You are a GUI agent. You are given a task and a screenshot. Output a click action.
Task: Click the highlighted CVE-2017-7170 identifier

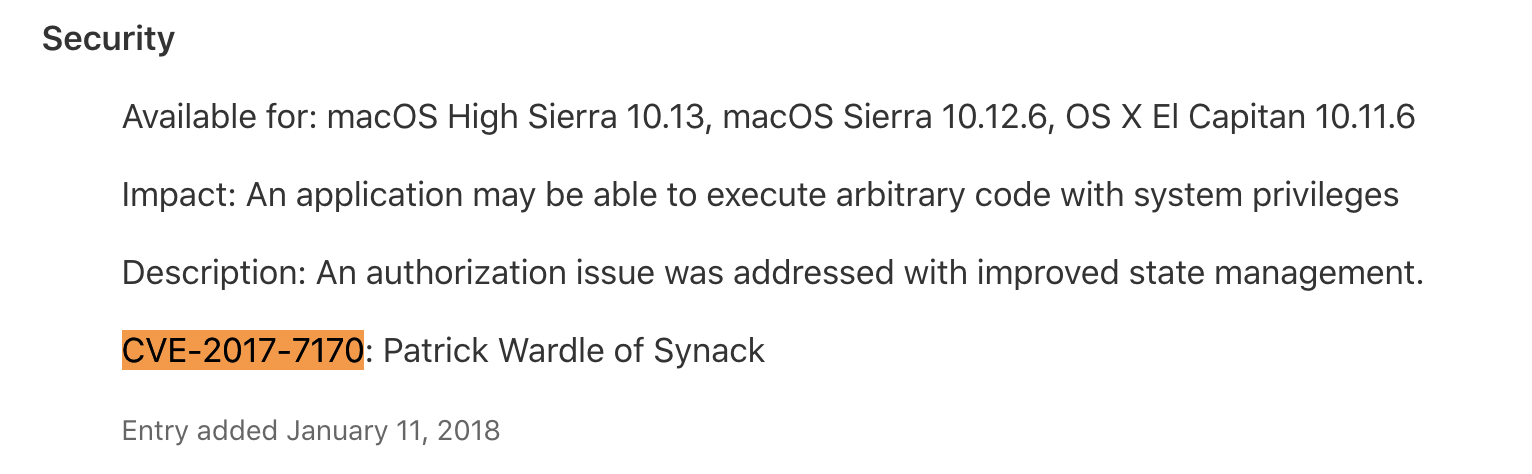(x=242, y=351)
